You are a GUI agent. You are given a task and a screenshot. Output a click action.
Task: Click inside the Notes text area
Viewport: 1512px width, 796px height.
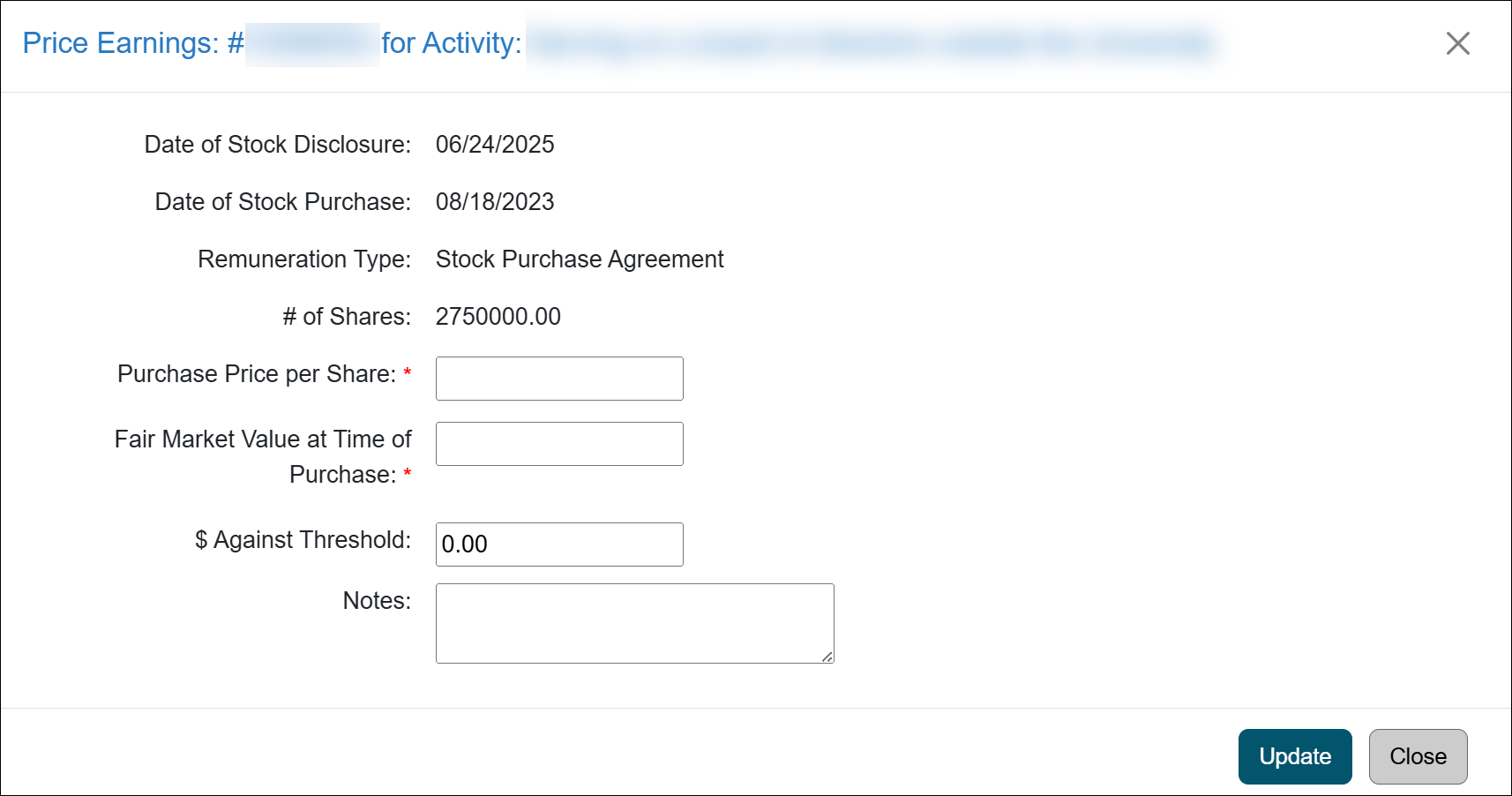pos(633,622)
